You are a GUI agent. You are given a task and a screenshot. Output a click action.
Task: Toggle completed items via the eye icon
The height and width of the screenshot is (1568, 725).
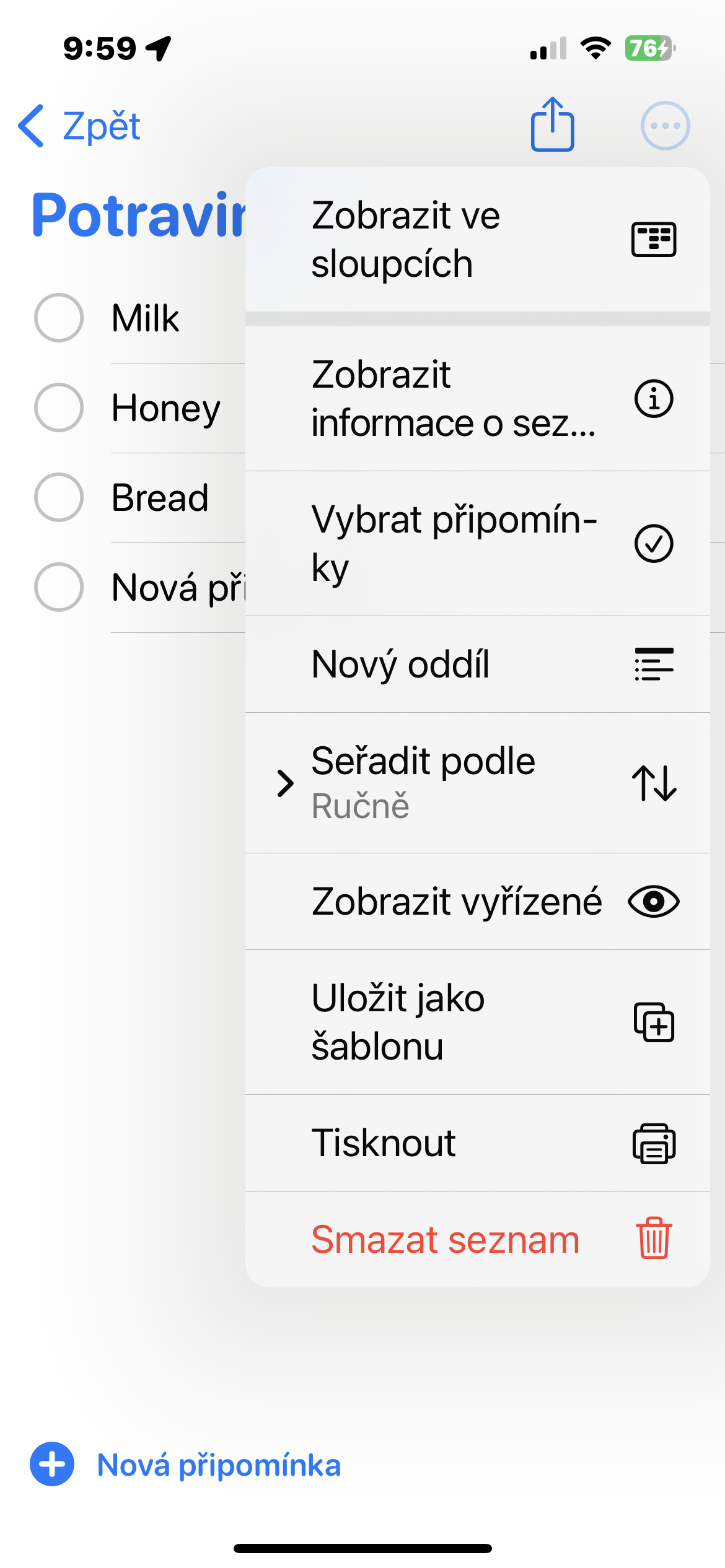click(654, 902)
